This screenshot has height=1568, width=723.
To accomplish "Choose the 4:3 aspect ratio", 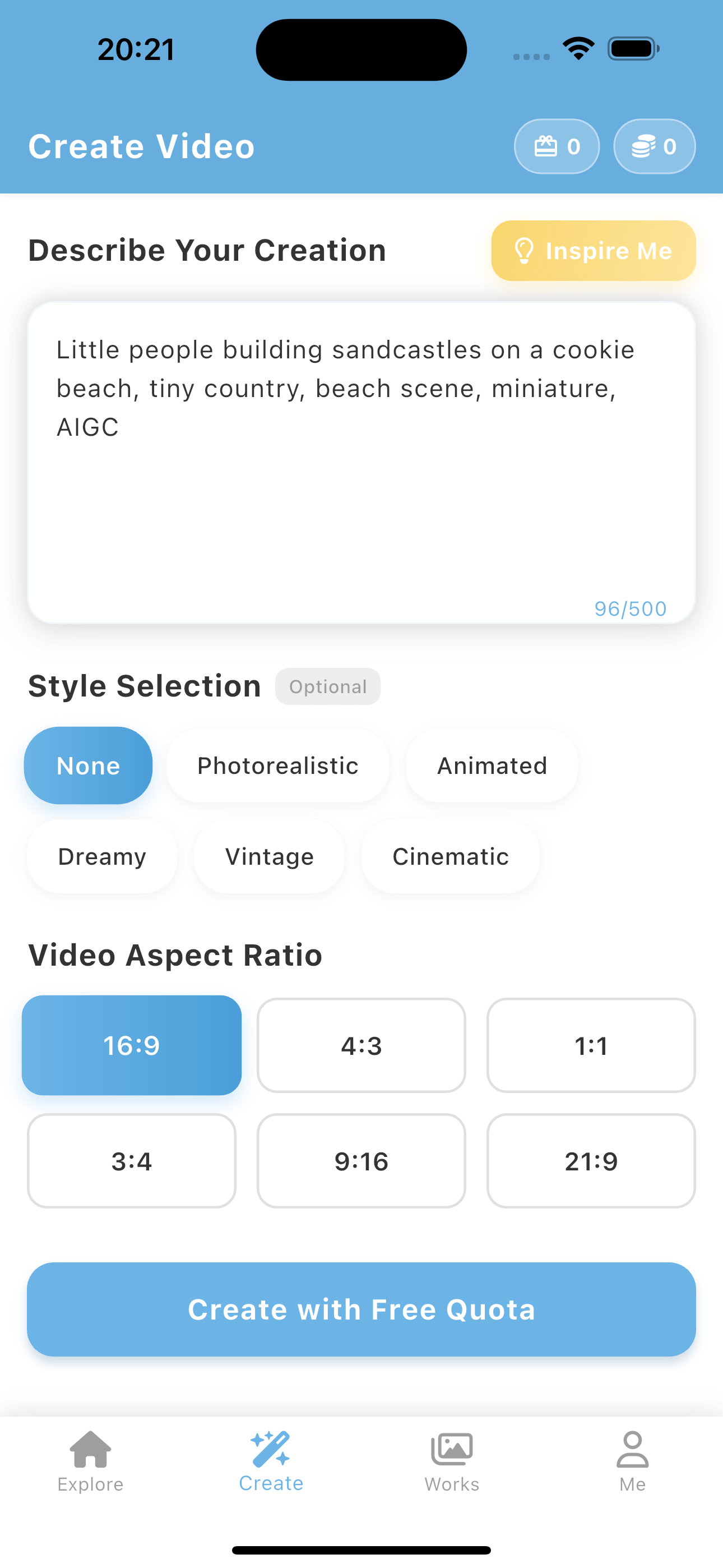I will [361, 1045].
